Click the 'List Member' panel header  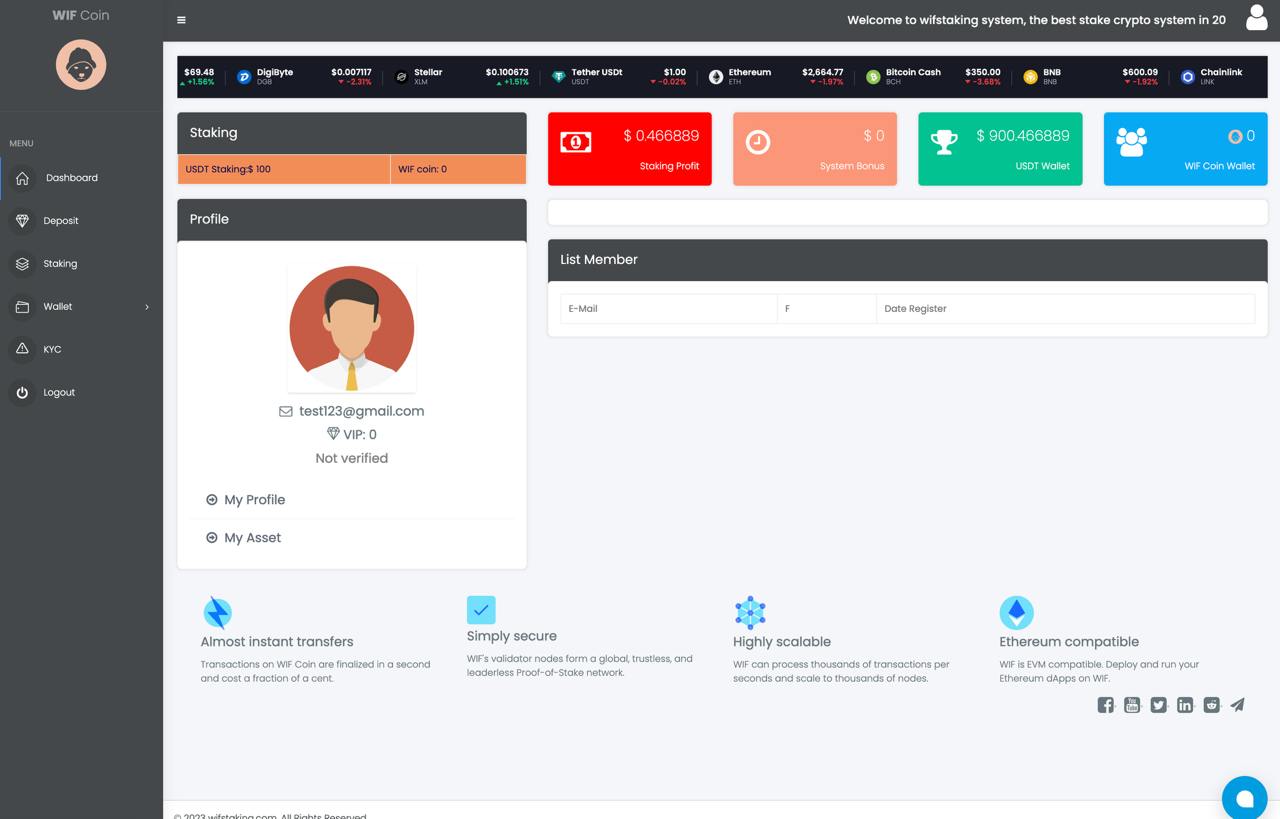point(908,260)
